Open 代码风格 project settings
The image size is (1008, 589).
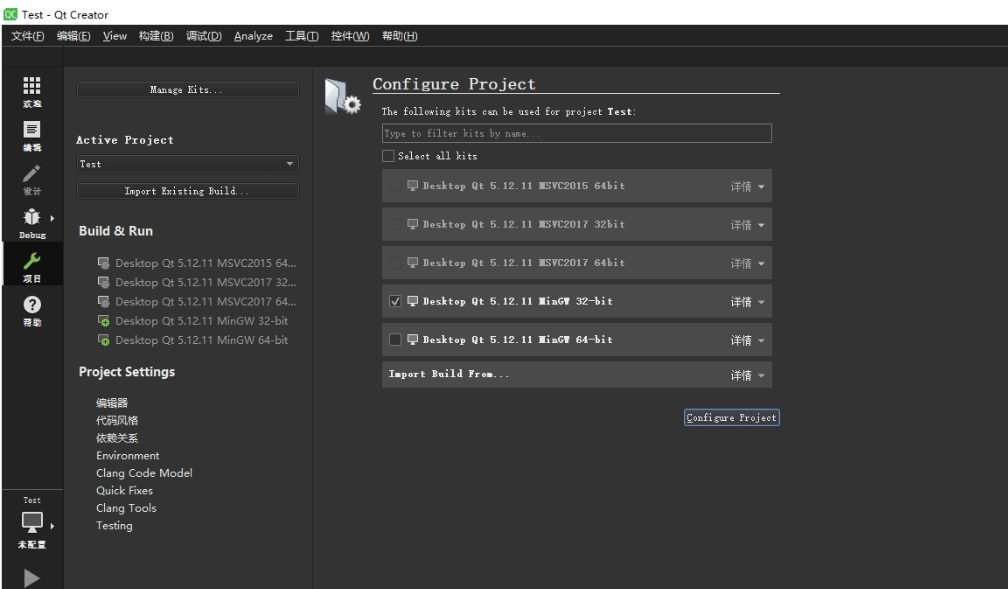117,420
